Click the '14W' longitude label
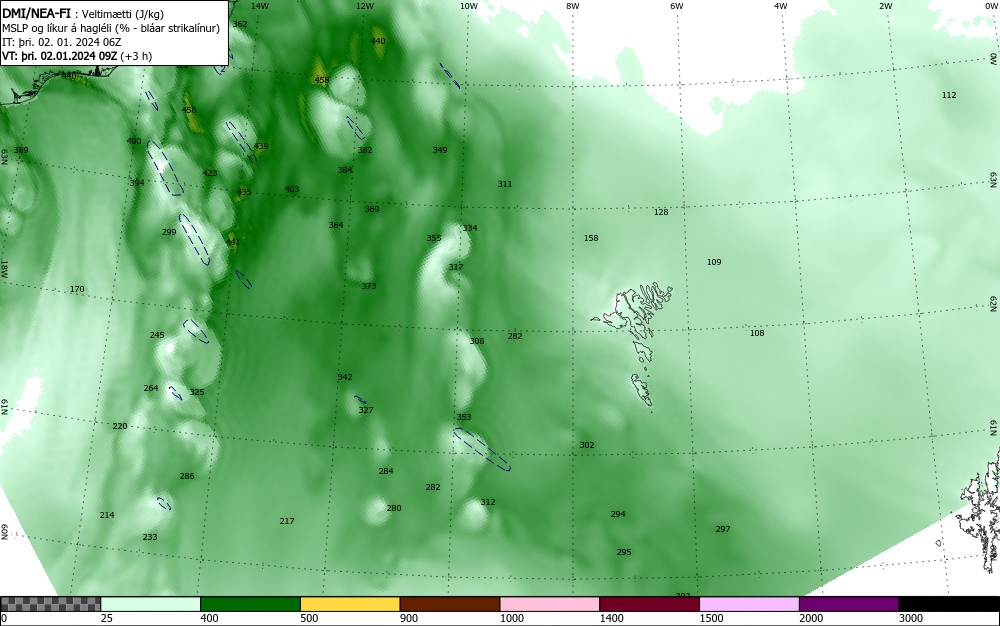Image resolution: width=1000 pixels, height=626 pixels. click(x=260, y=6)
